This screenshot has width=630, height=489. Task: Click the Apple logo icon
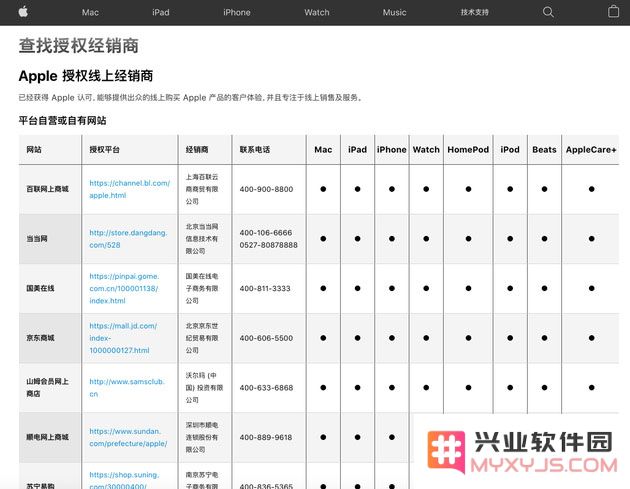pyautogui.click(x=23, y=12)
